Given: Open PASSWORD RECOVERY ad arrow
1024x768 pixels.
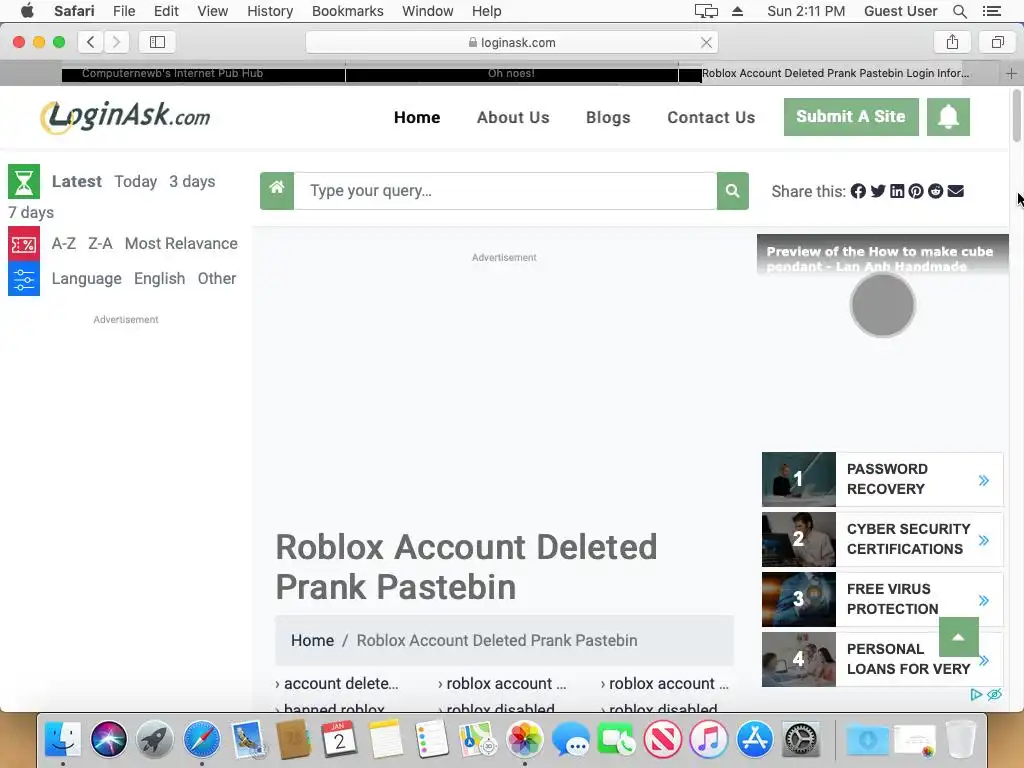Looking at the screenshot, I should (984, 481).
